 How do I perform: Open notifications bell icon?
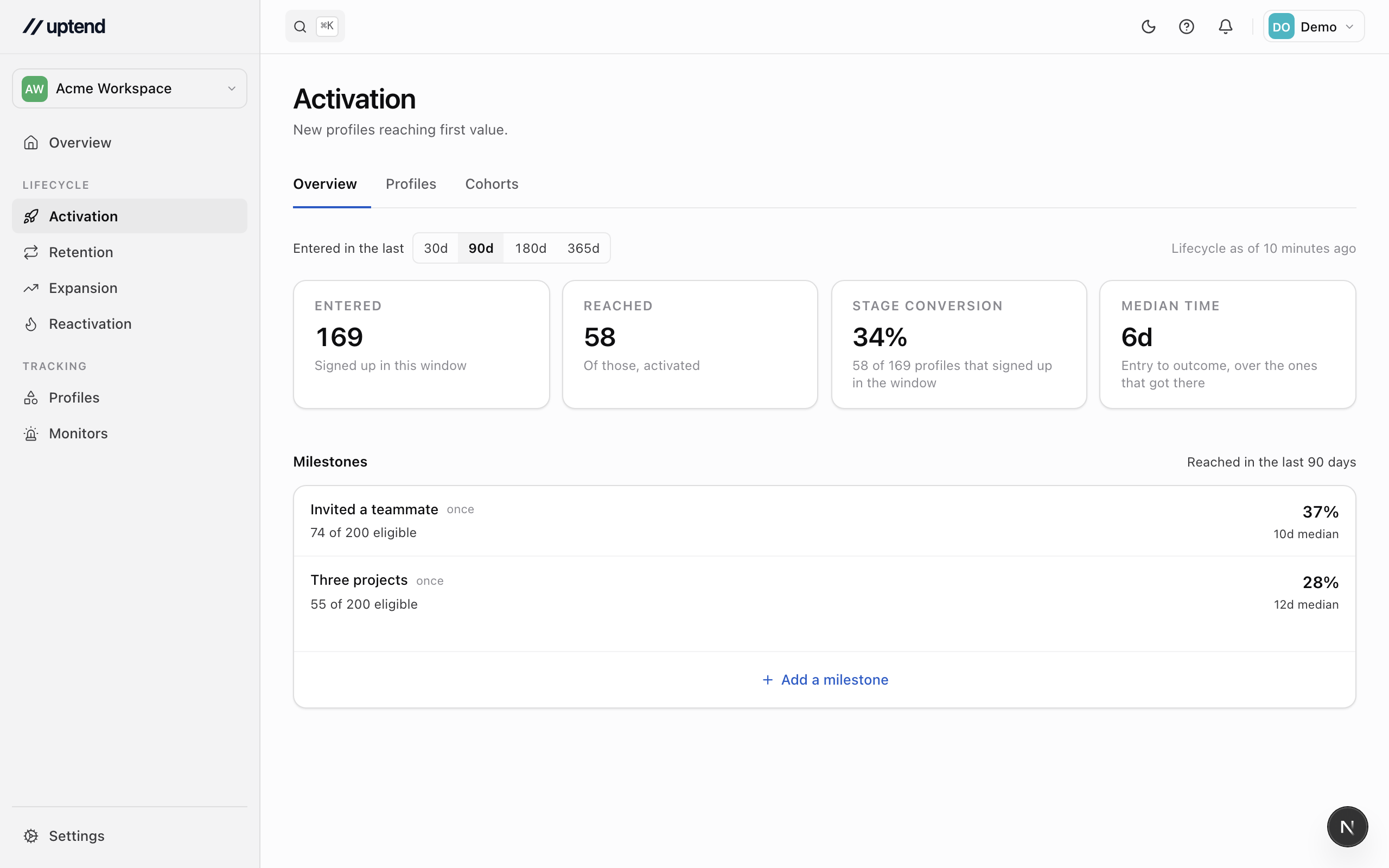[1226, 27]
